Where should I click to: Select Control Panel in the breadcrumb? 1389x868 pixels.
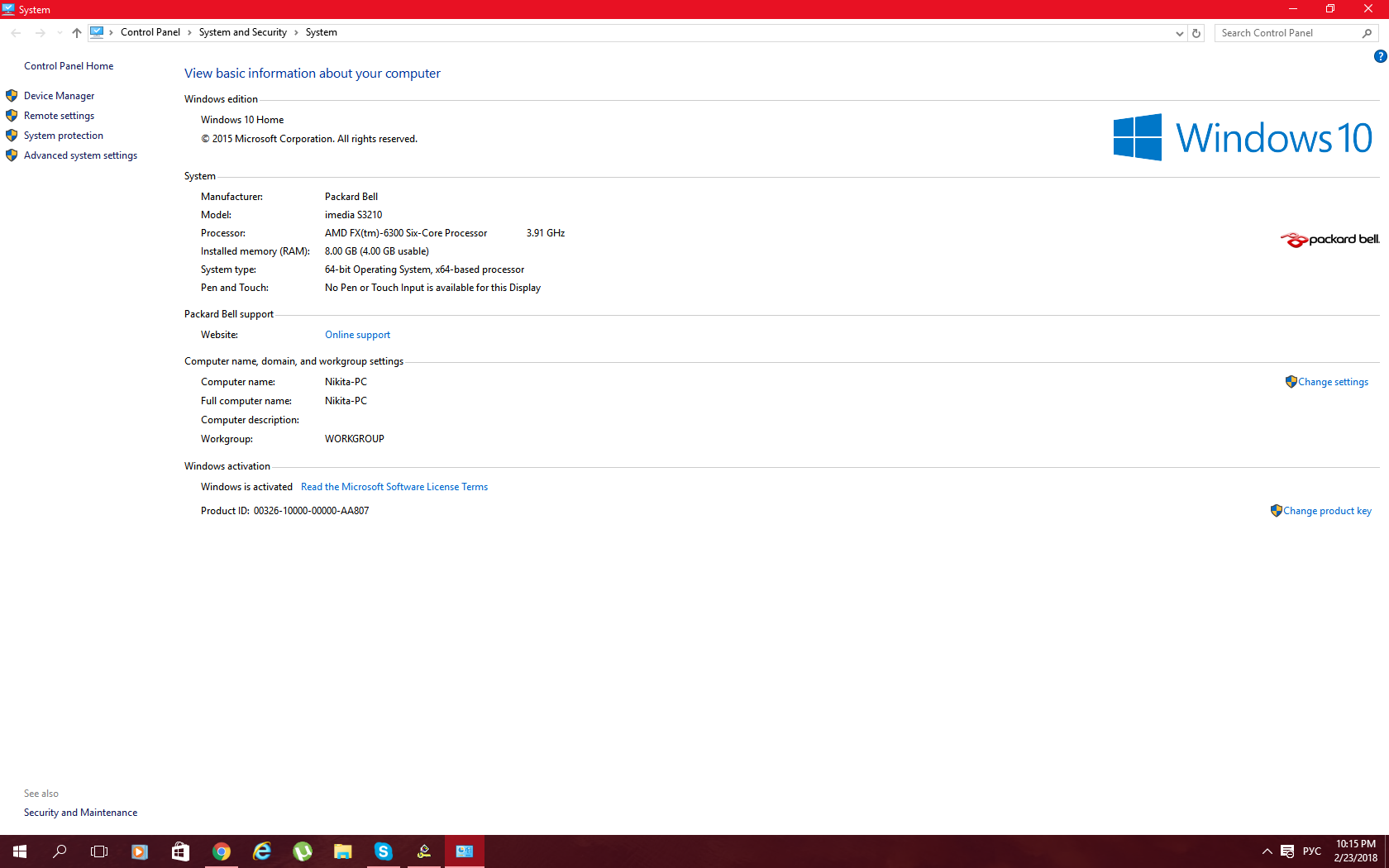pyautogui.click(x=150, y=32)
